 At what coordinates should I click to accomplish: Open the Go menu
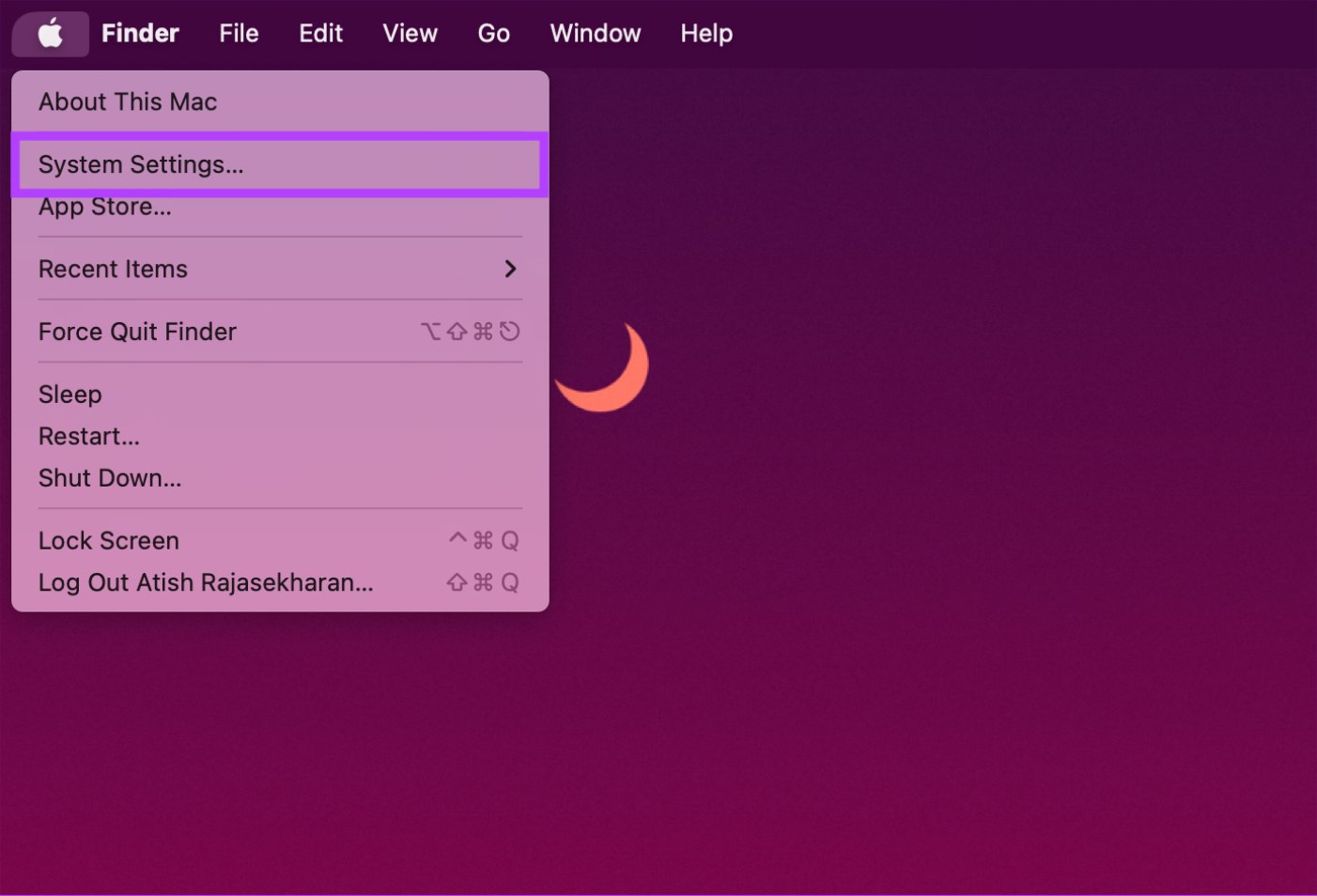pyautogui.click(x=493, y=34)
